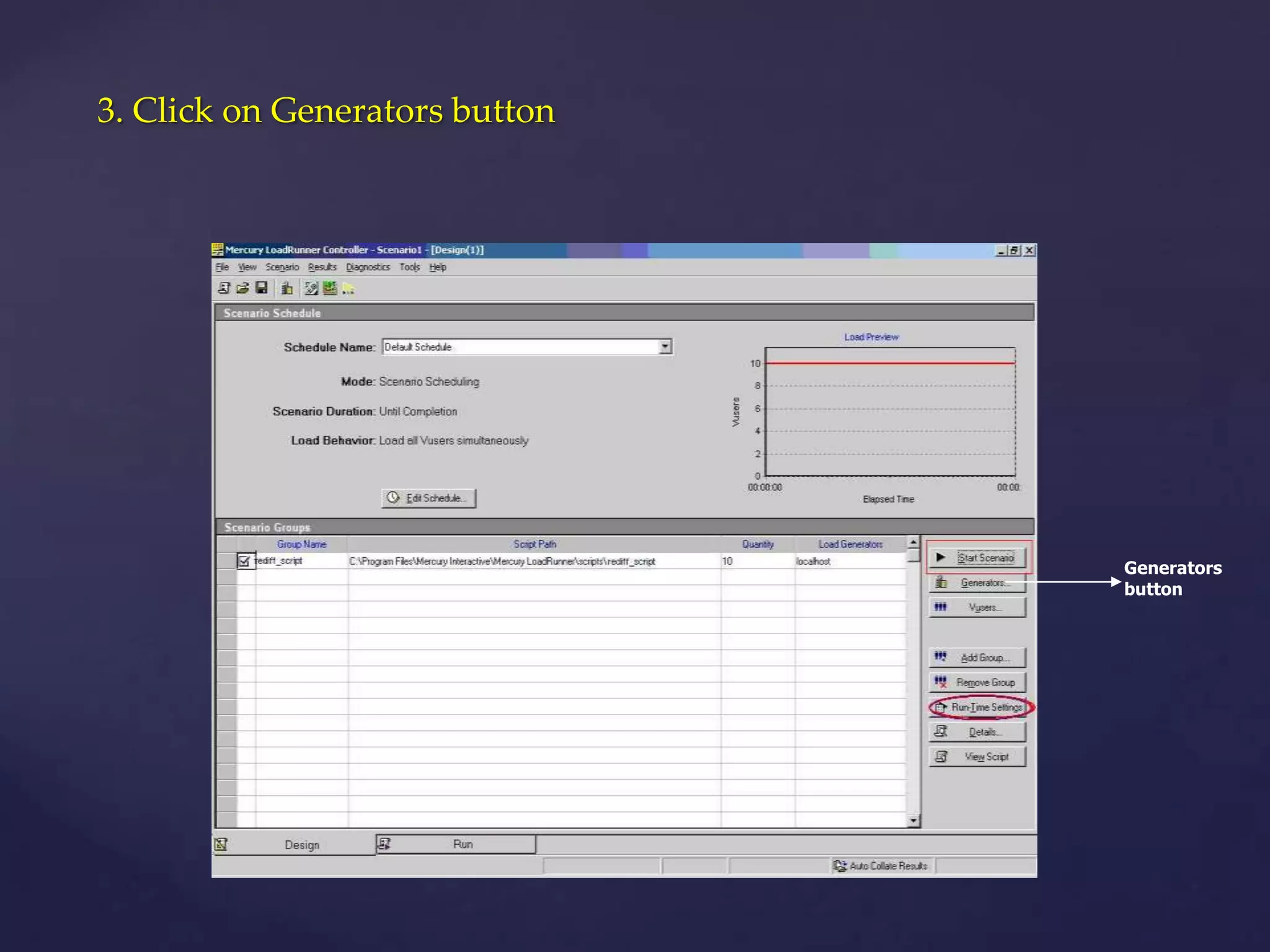Click the quantity cell showing 10
1270x952 pixels.
[x=758, y=561]
